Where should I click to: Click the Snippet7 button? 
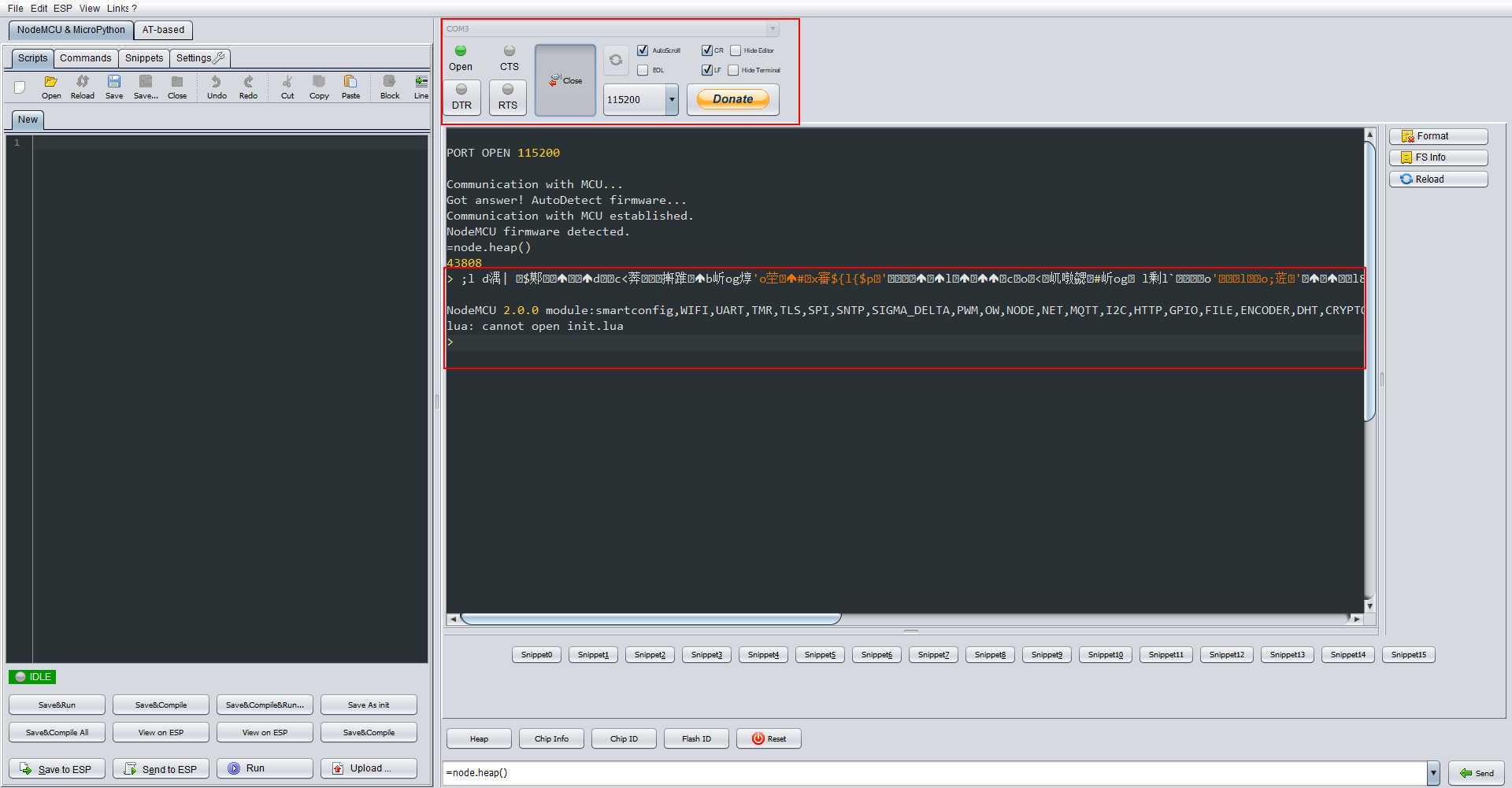click(933, 655)
